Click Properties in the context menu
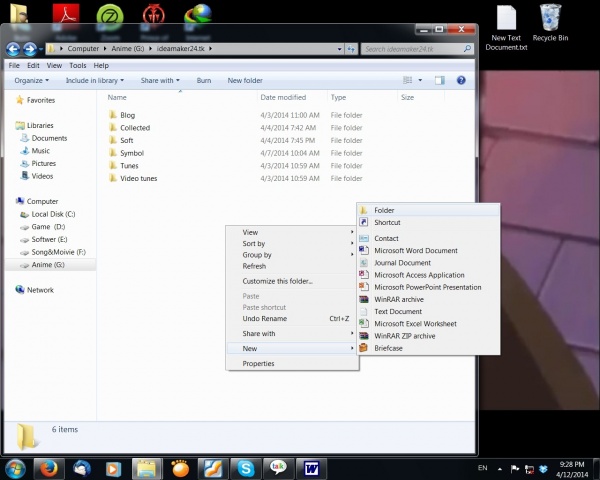This screenshot has width=600, height=480. point(258,363)
